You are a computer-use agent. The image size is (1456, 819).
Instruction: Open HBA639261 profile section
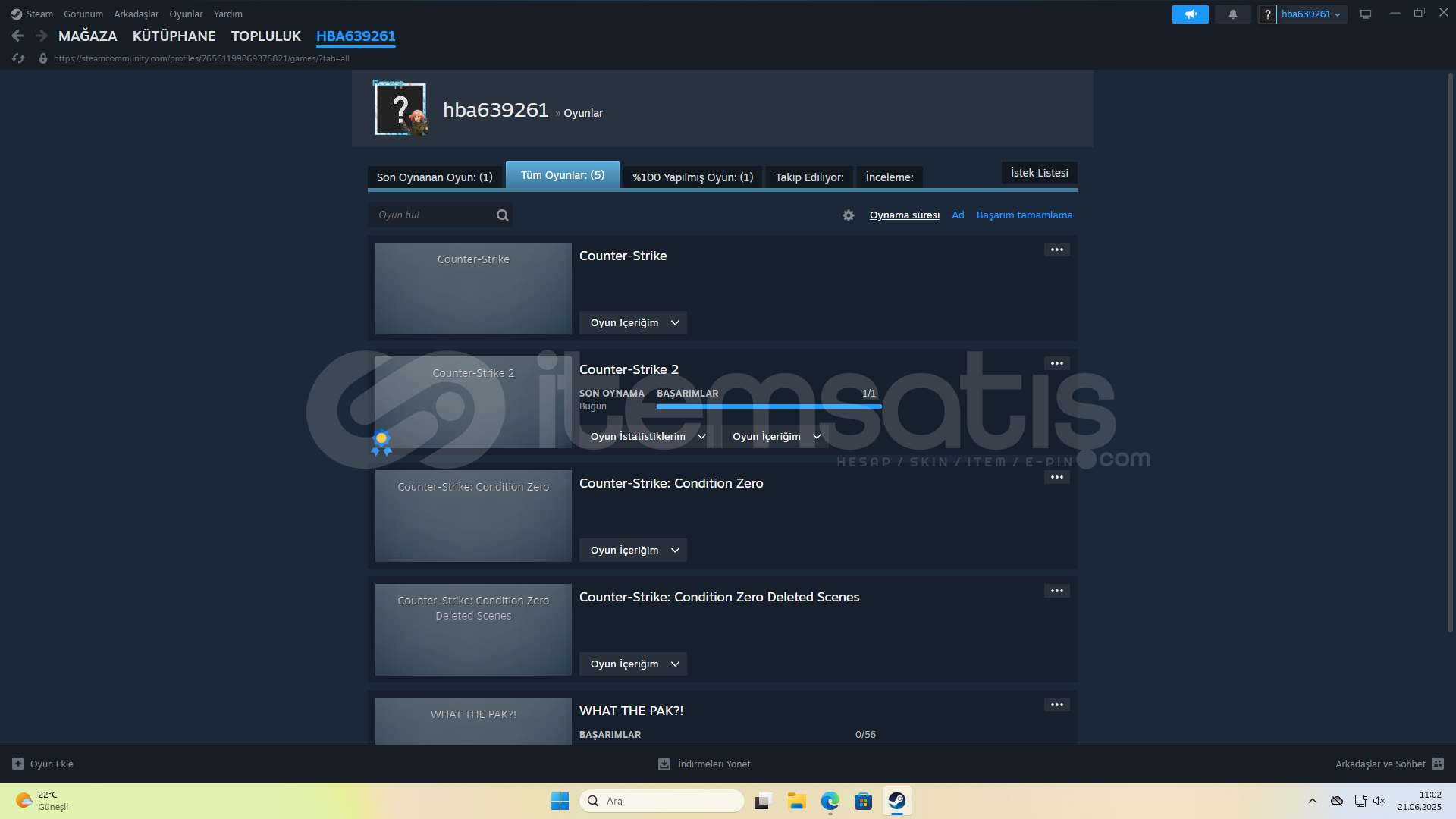click(x=356, y=36)
